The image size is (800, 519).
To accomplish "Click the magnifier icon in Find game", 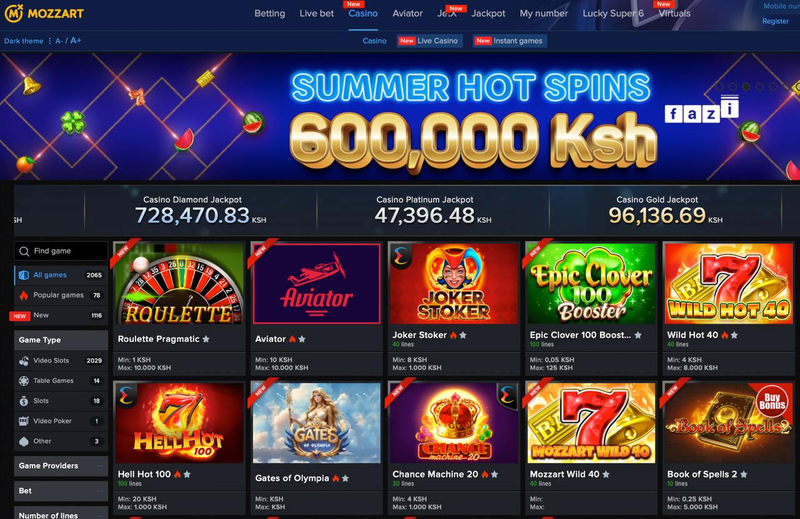I will [x=24, y=251].
